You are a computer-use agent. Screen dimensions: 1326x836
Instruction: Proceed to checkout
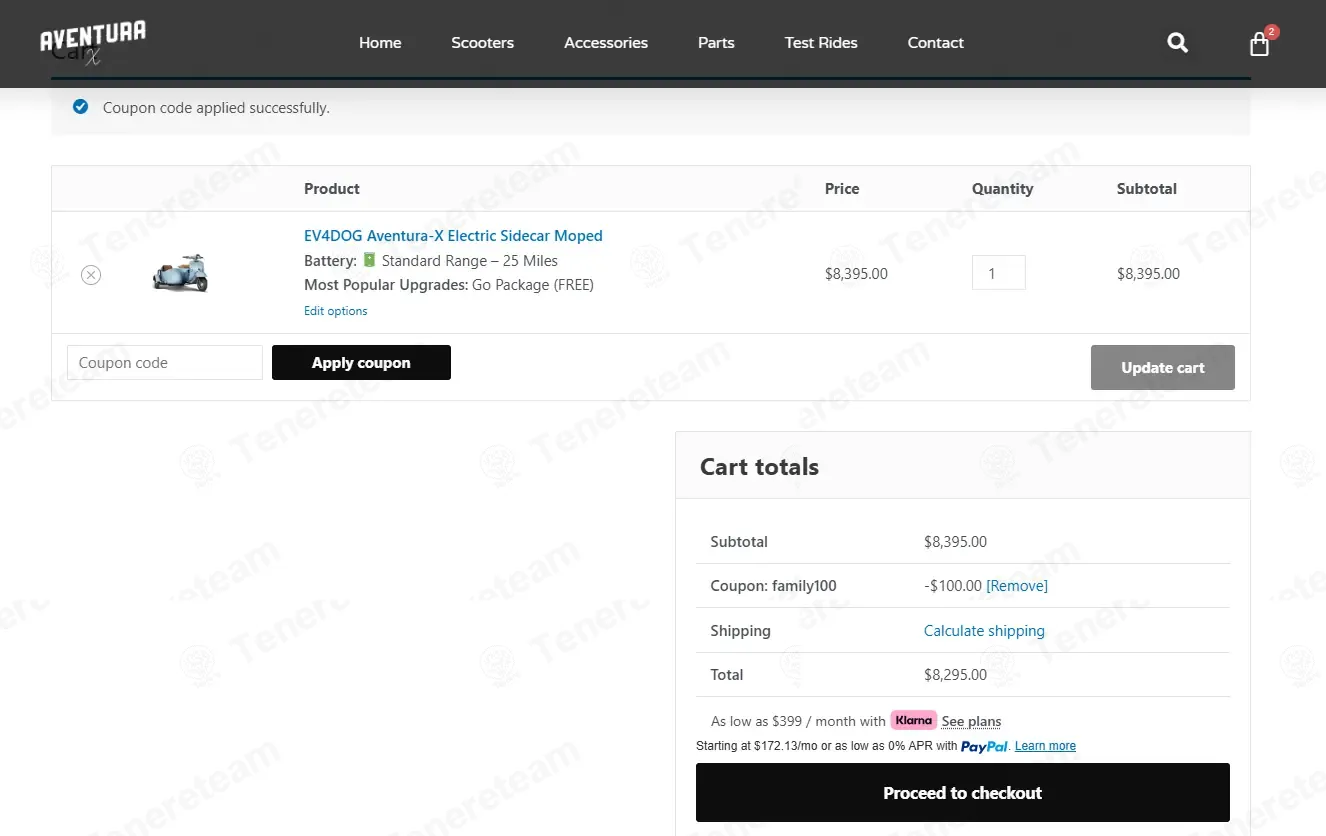pos(963,793)
